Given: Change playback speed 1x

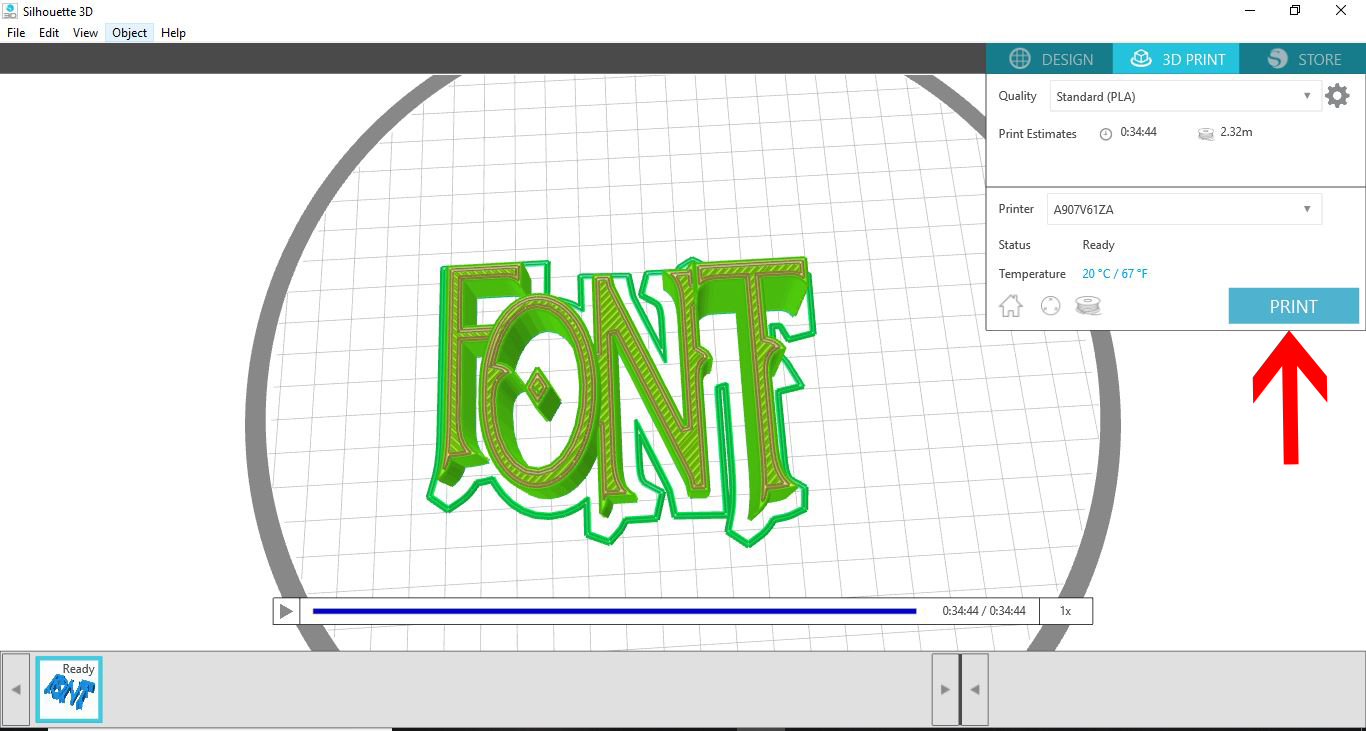Looking at the screenshot, I should (1066, 611).
